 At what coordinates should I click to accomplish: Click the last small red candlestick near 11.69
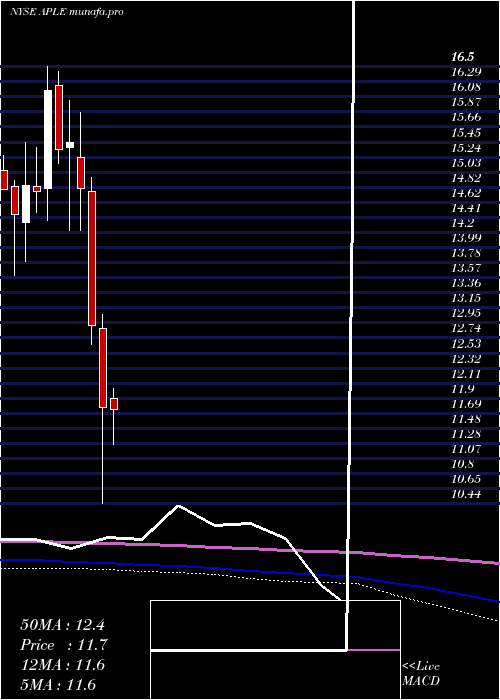coord(114,404)
